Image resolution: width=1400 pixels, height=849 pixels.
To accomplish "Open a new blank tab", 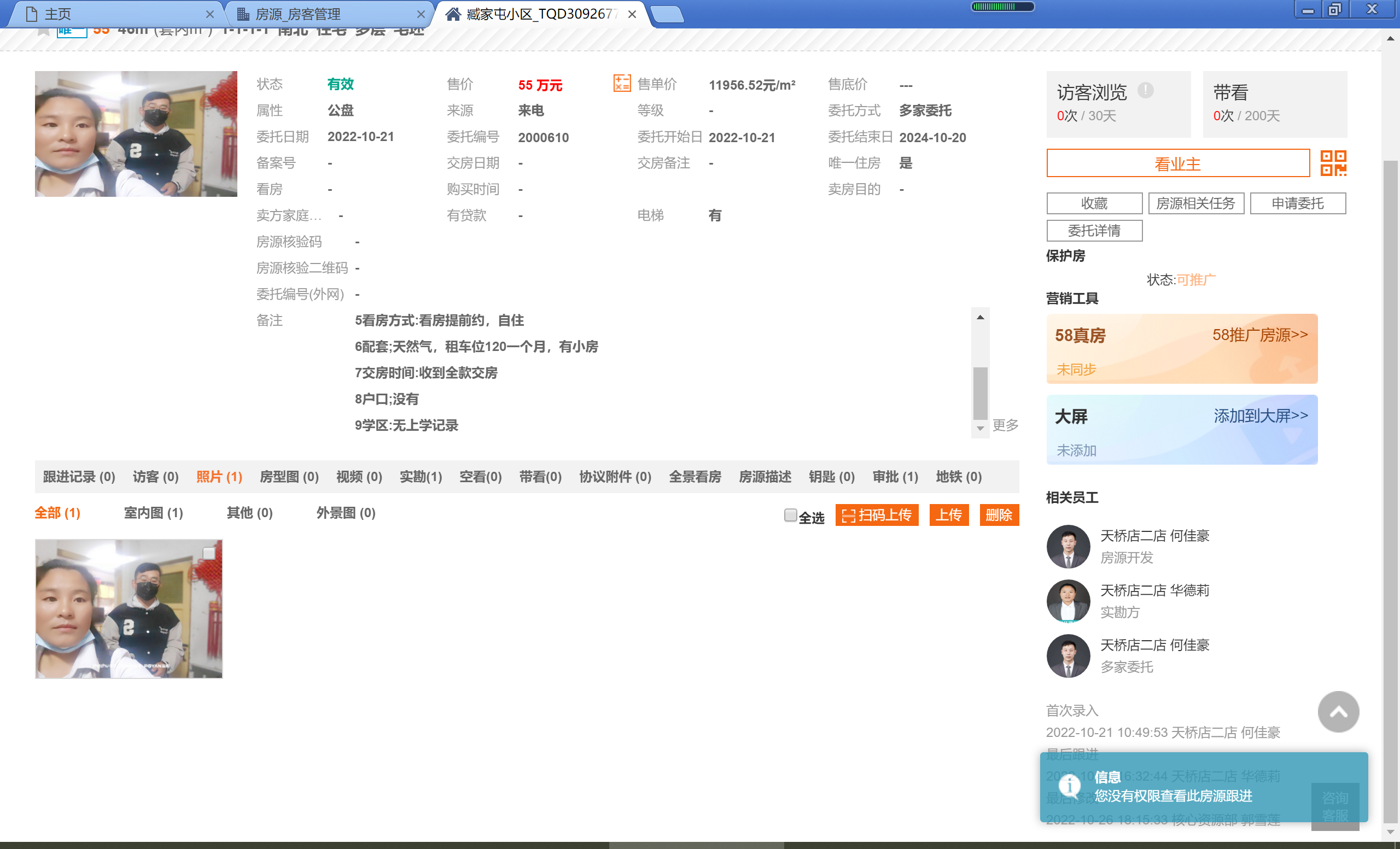I will click(668, 14).
